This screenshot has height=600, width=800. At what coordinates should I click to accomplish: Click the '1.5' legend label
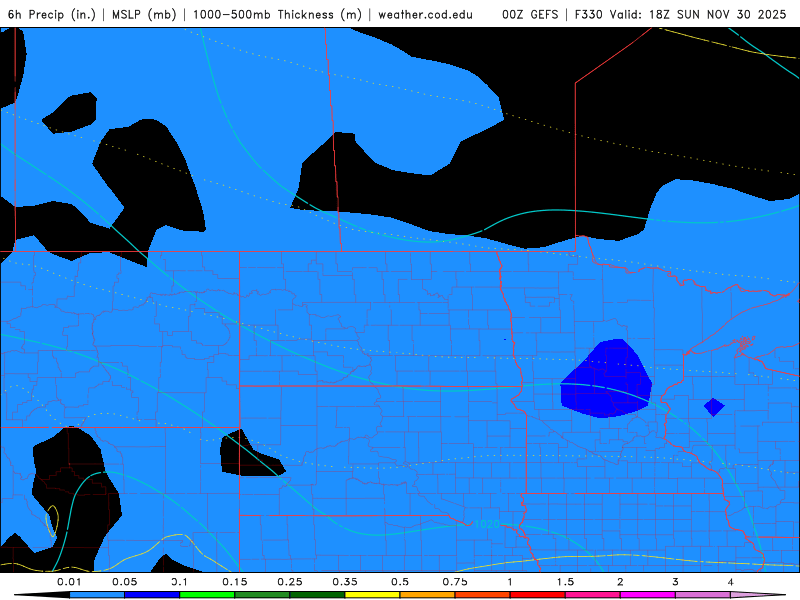565,582
